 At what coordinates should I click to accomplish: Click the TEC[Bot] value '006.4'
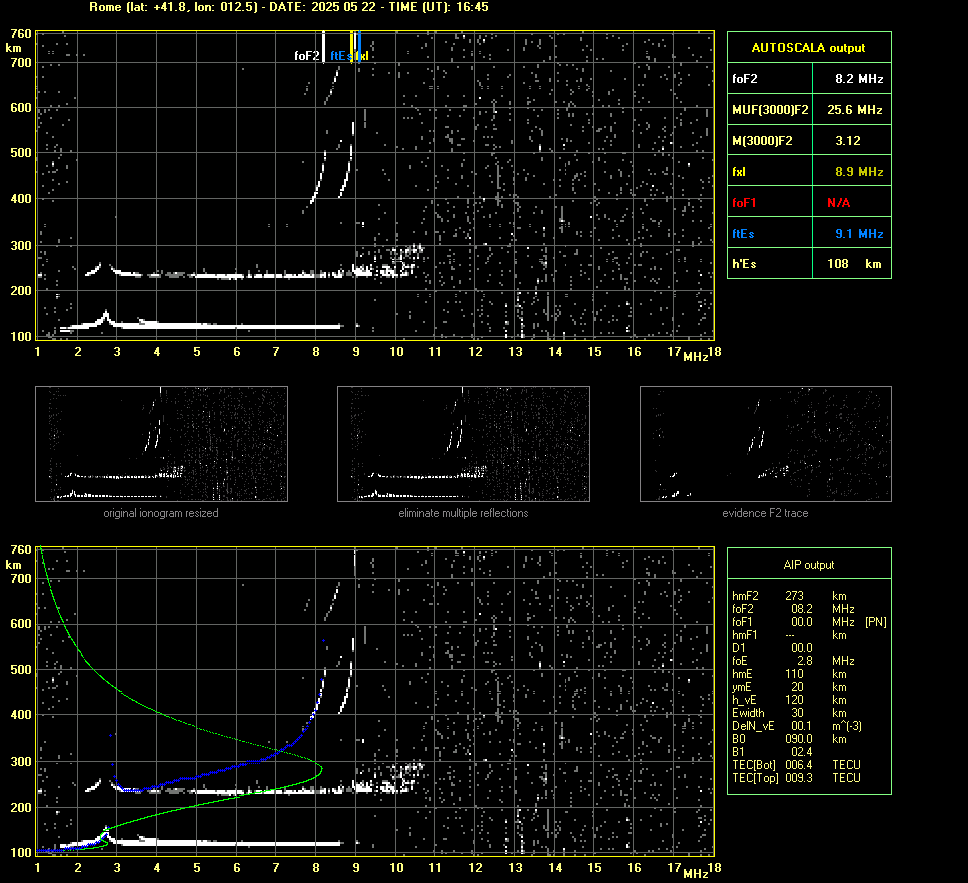[798, 765]
